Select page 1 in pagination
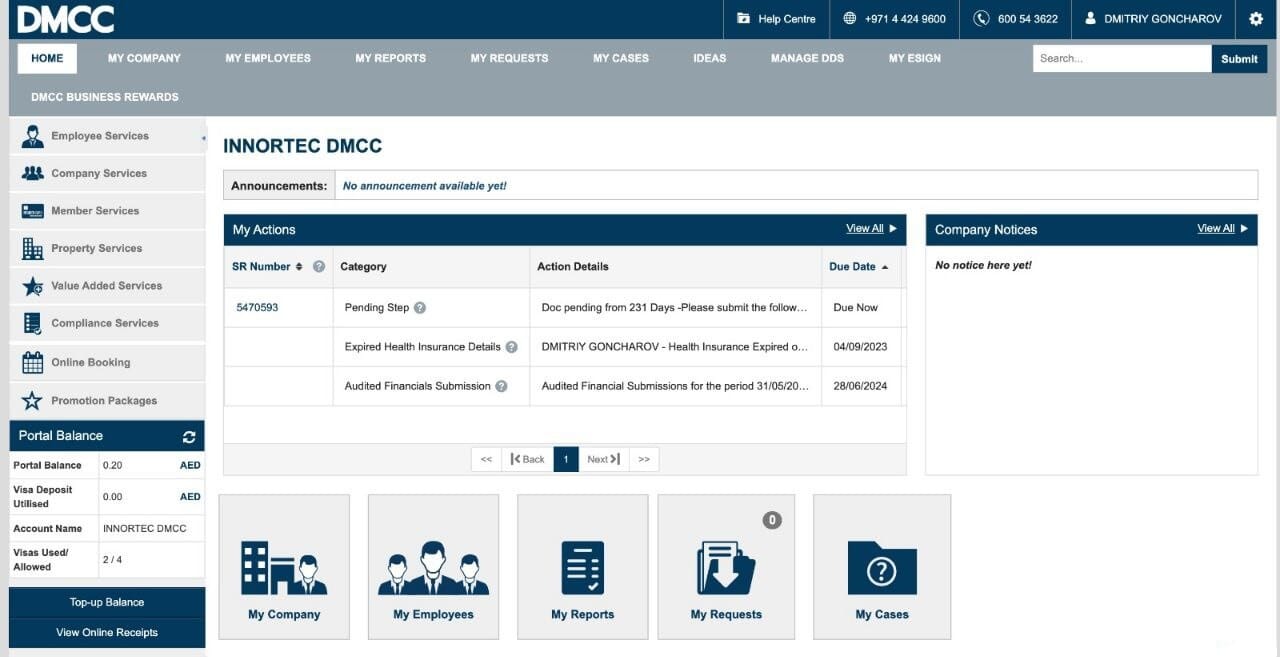Viewport: 1280px width, 657px height. coord(566,459)
